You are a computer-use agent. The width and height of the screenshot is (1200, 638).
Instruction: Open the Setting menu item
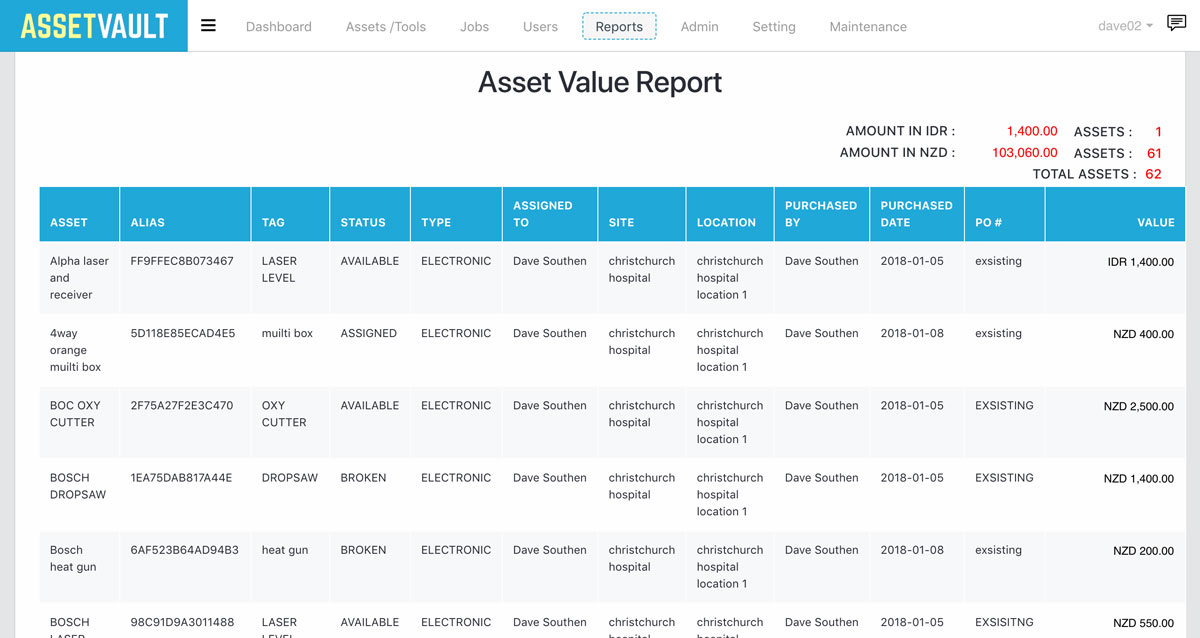pos(773,27)
